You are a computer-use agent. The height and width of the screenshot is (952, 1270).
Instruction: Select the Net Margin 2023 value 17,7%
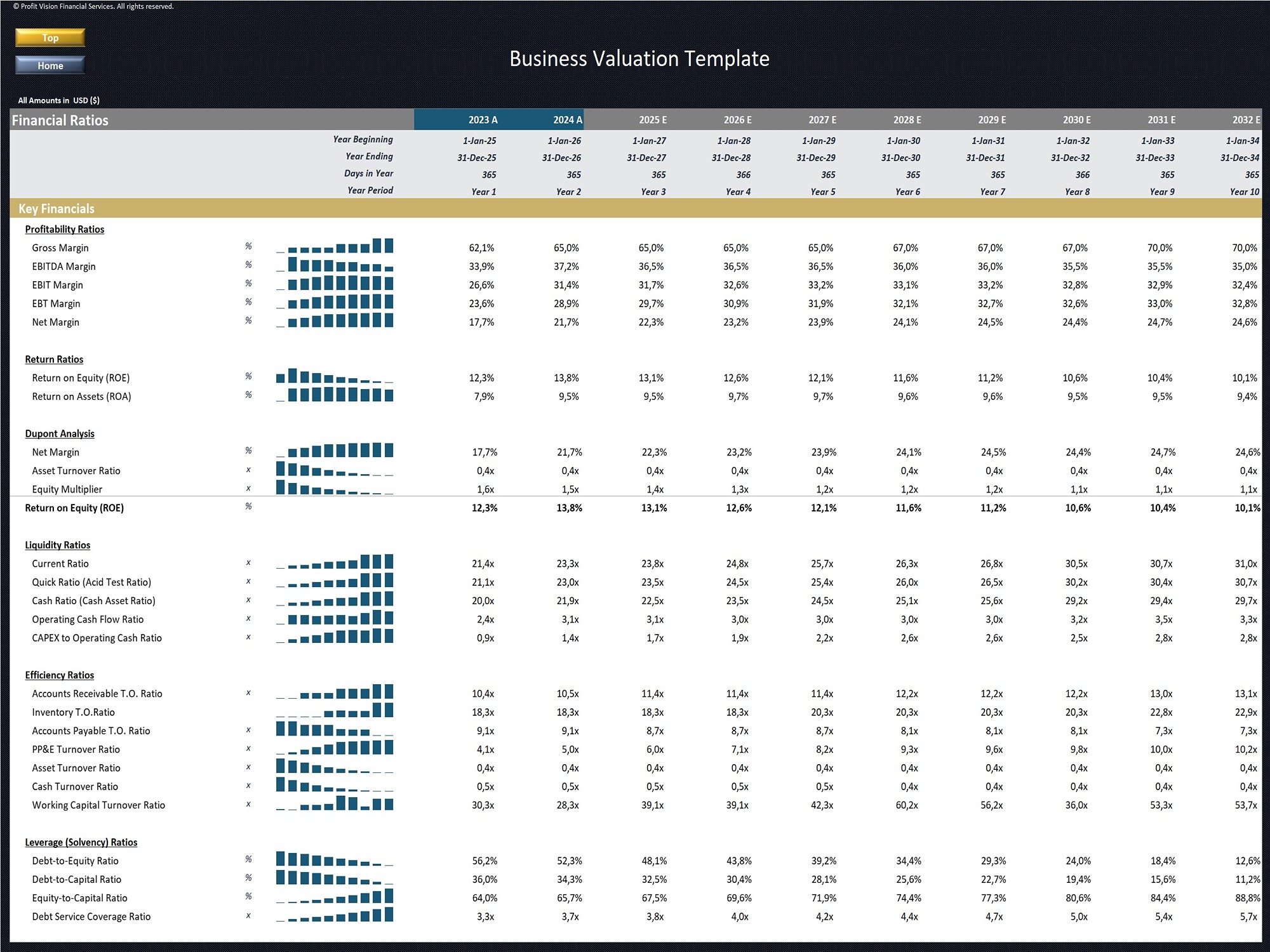pyautogui.click(x=481, y=322)
